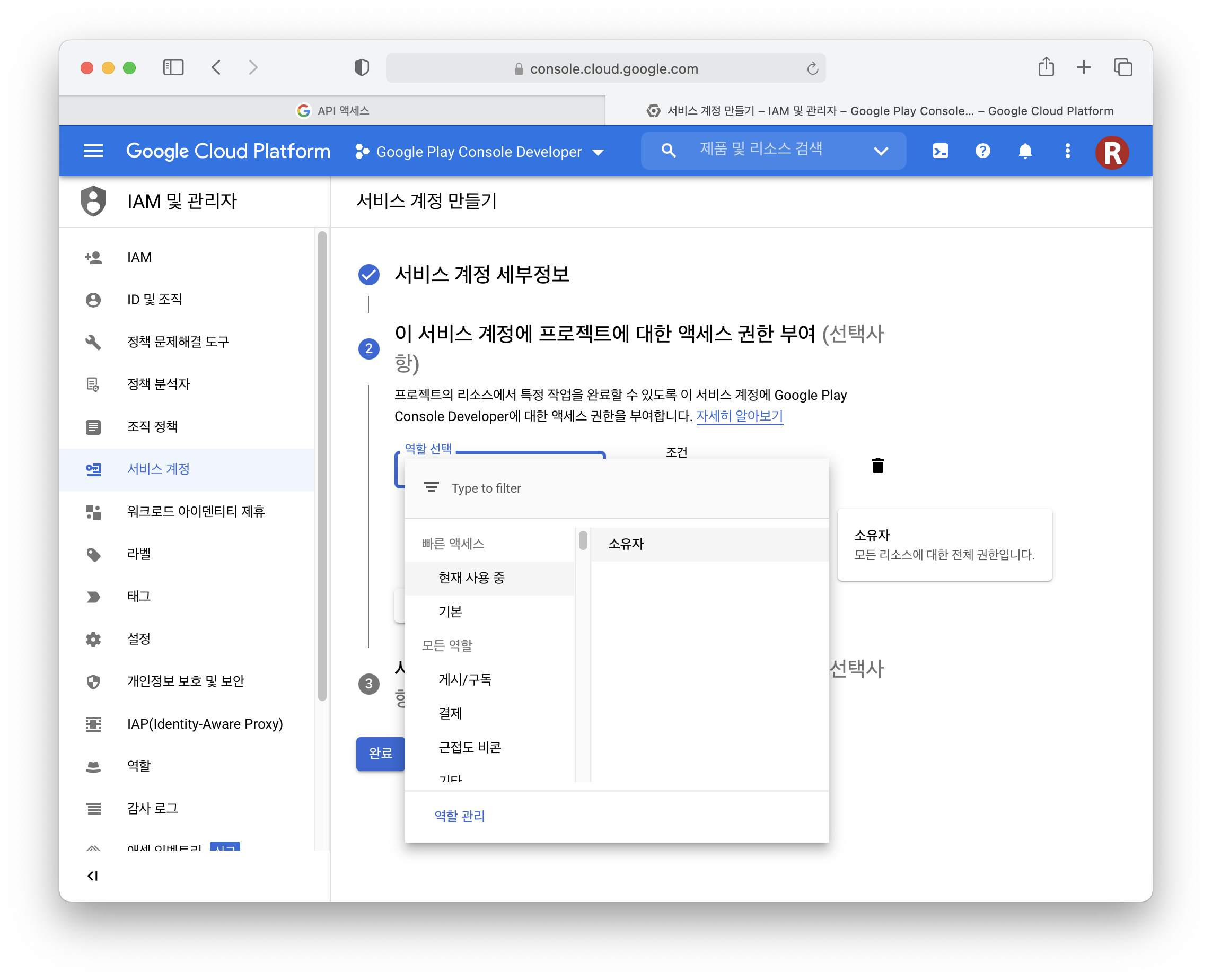This screenshot has height=980, width=1212.
Task: Open the hamburger navigation menu
Action: (93, 151)
